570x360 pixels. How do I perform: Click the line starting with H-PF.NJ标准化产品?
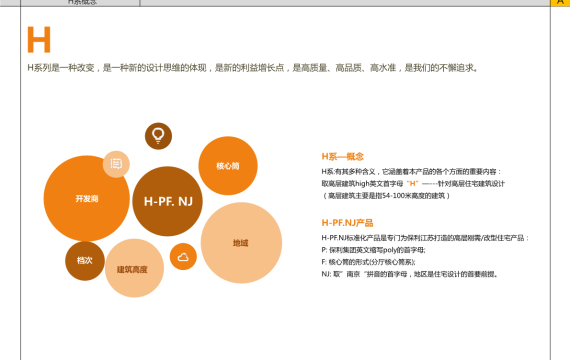(425, 238)
